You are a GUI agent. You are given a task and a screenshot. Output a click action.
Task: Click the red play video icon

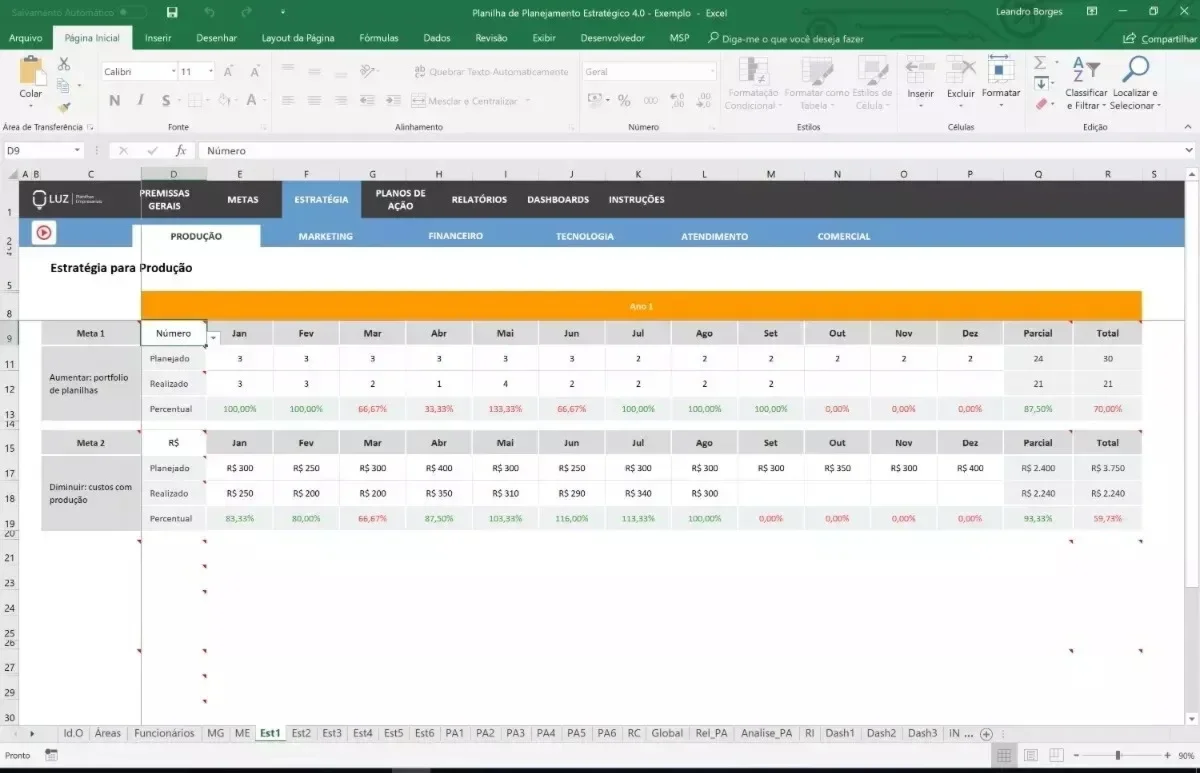pyautogui.click(x=44, y=233)
